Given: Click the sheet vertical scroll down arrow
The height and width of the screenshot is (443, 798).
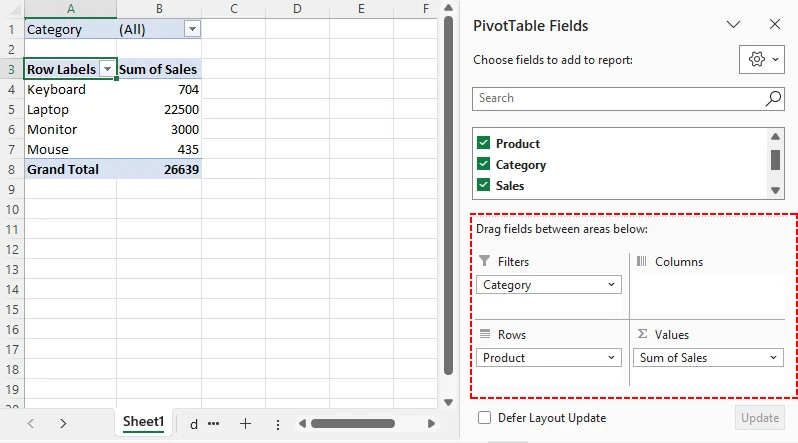Looking at the screenshot, I should (448, 402).
